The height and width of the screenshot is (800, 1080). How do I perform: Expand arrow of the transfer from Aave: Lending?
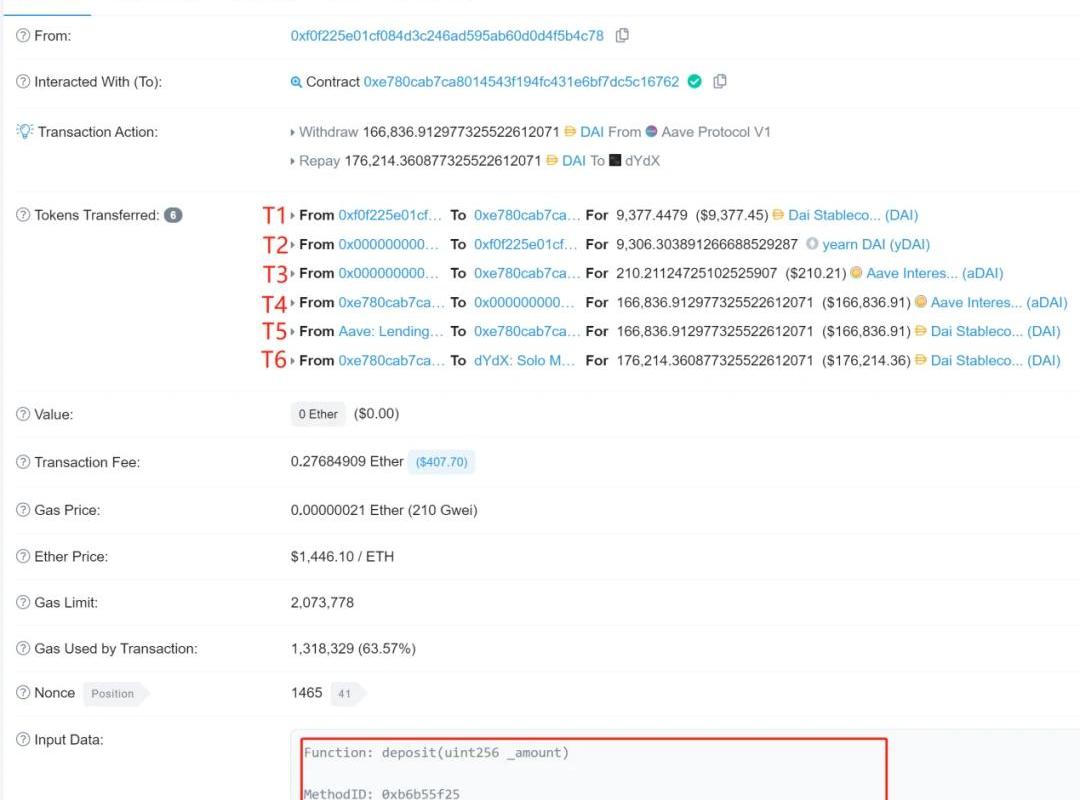tap(292, 331)
